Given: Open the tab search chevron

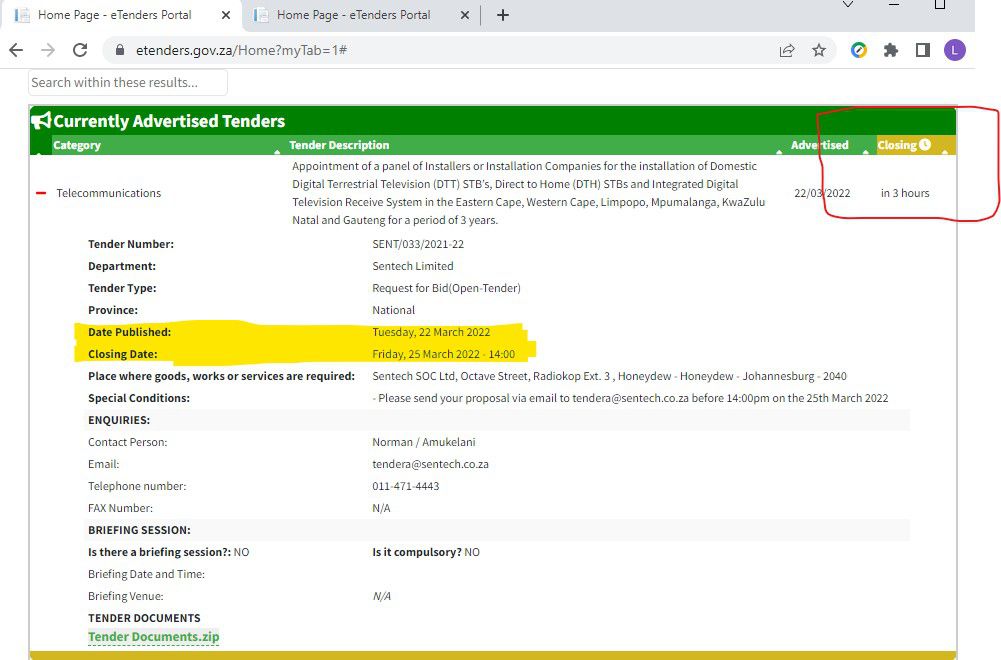Looking at the screenshot, I should click(x=848, y=6).
